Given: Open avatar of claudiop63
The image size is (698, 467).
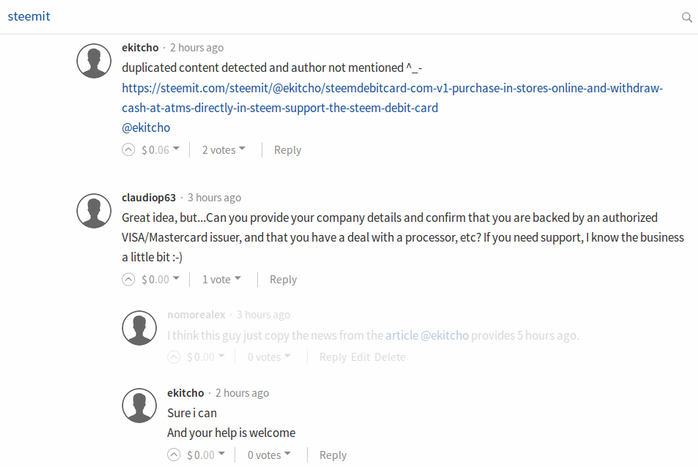Looking at the screenshot, I should point(94,211).
